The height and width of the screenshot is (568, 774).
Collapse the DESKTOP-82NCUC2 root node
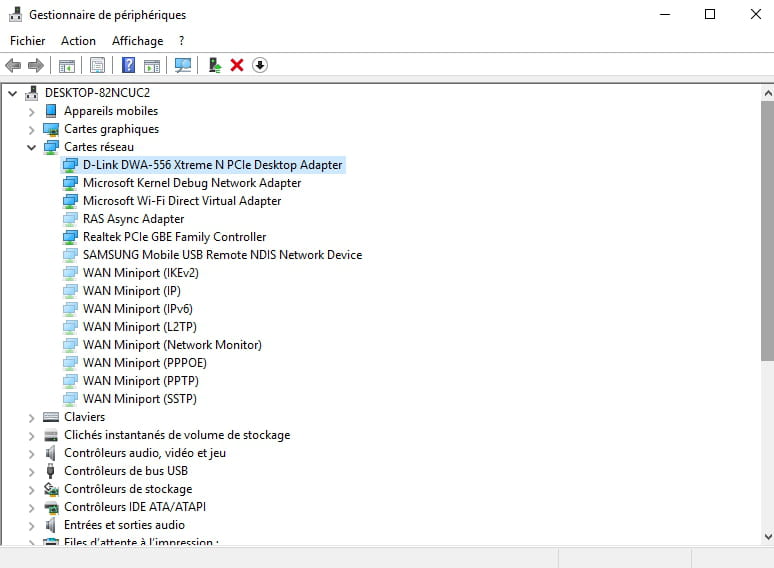pyautogui.click(x=12, y=93)
